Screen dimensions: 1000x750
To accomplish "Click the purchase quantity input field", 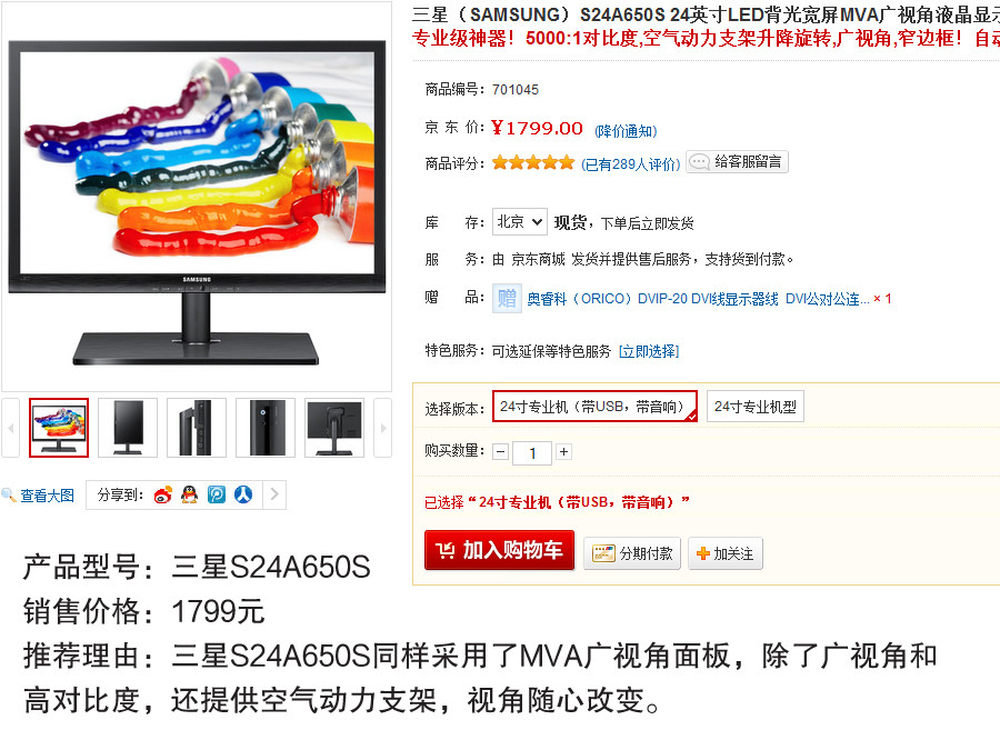I will click(532, 453).
